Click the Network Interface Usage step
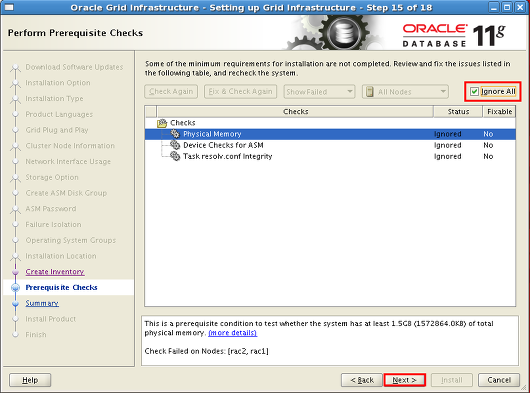 point(68,162)
